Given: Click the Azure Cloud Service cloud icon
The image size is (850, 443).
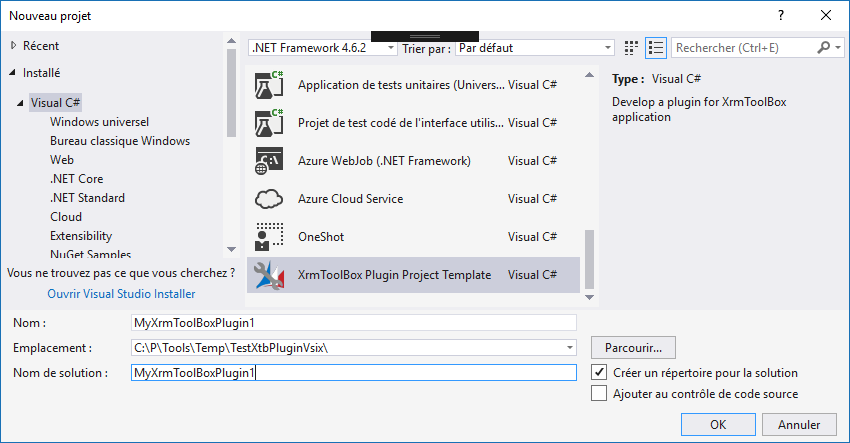Looking at the screenshot, I should [x=269, y=199].
